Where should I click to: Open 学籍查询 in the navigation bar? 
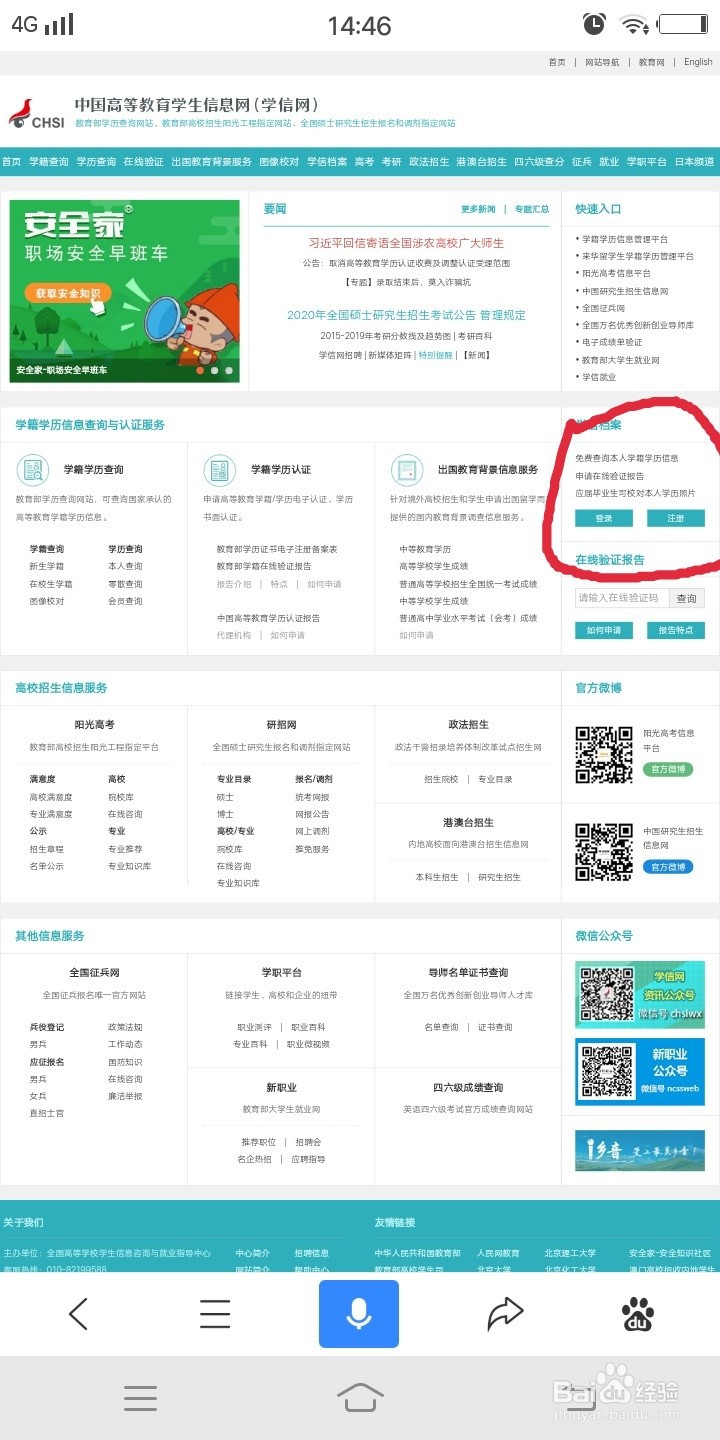(49, 161)
